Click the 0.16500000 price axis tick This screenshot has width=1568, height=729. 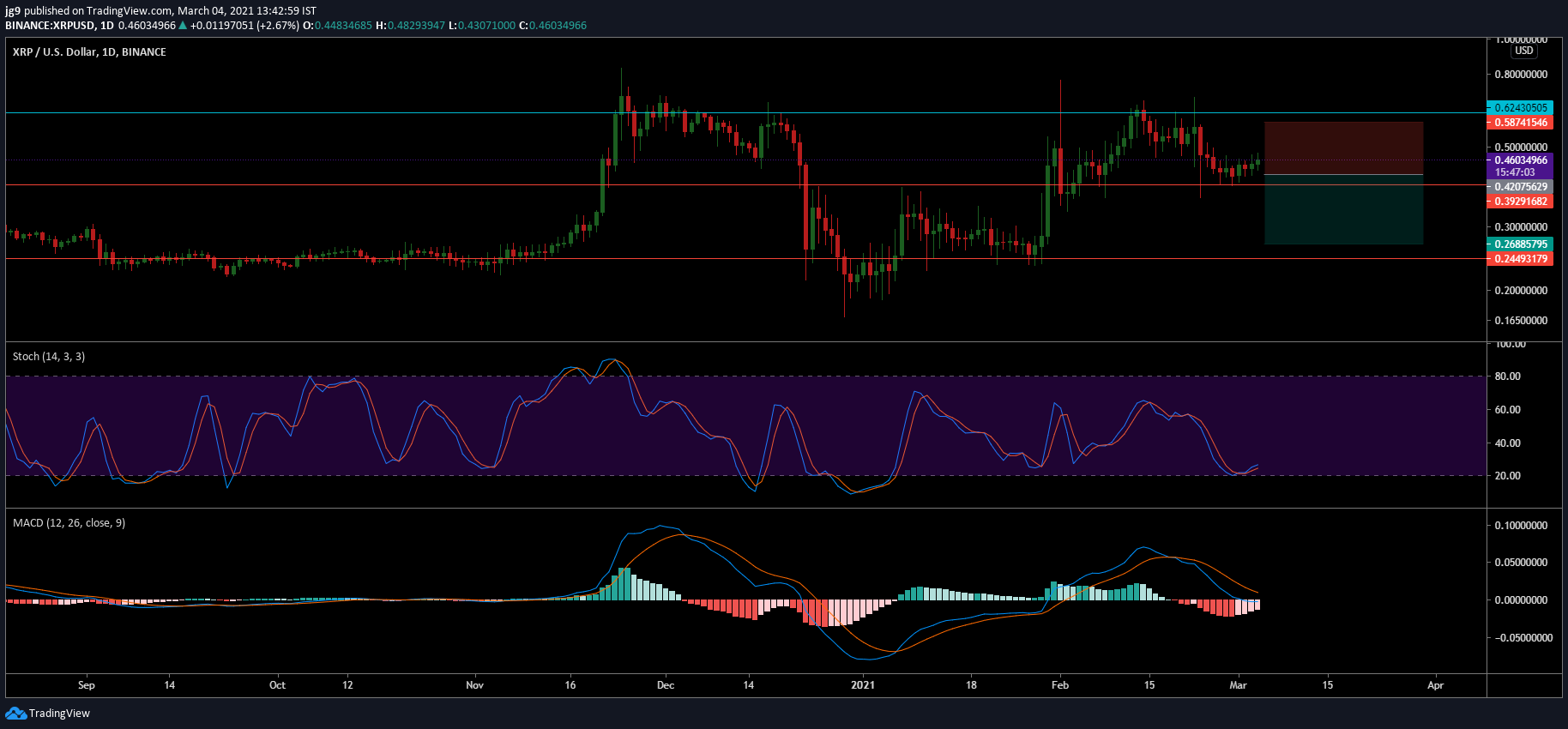pos(1521,321)
